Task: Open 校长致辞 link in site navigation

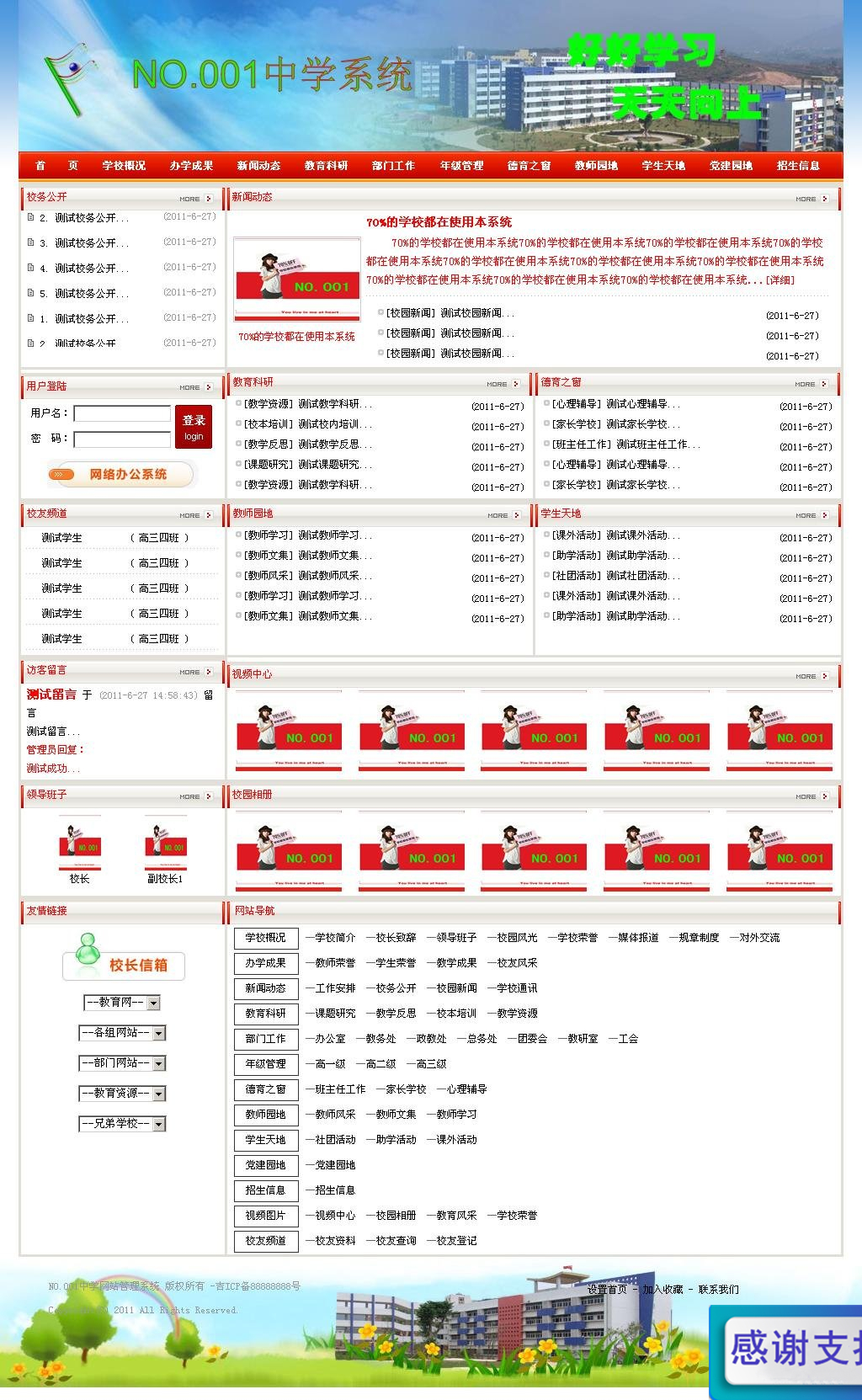Action: pos(396,938)
